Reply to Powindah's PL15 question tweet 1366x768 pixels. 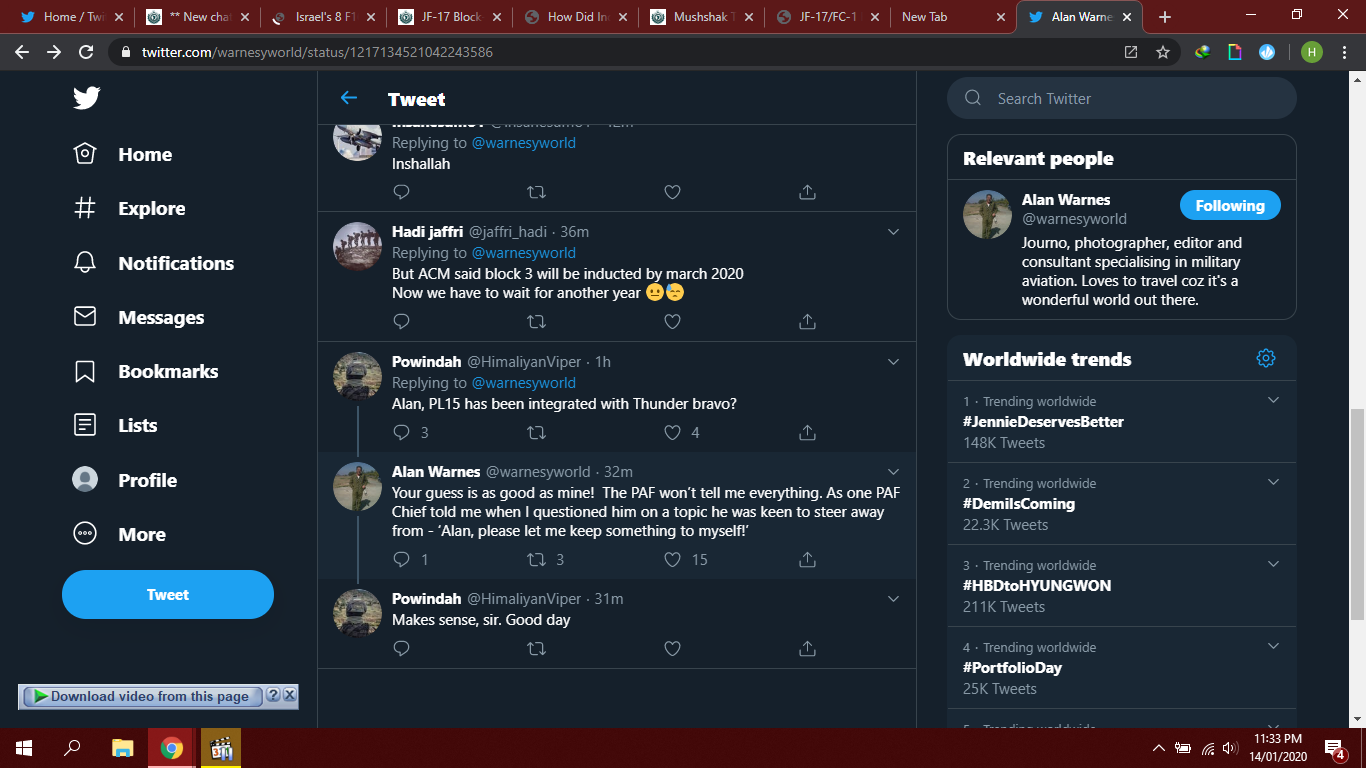(401, 432)
